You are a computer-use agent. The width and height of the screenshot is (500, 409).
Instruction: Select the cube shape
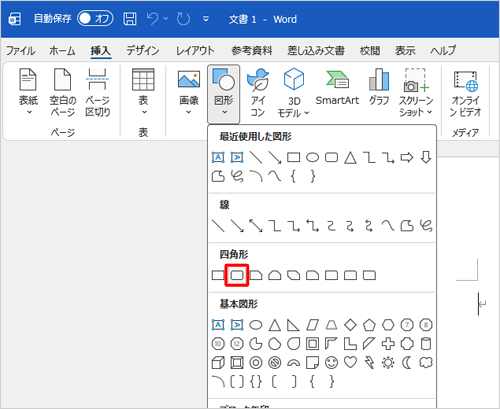tap(218, 363)
